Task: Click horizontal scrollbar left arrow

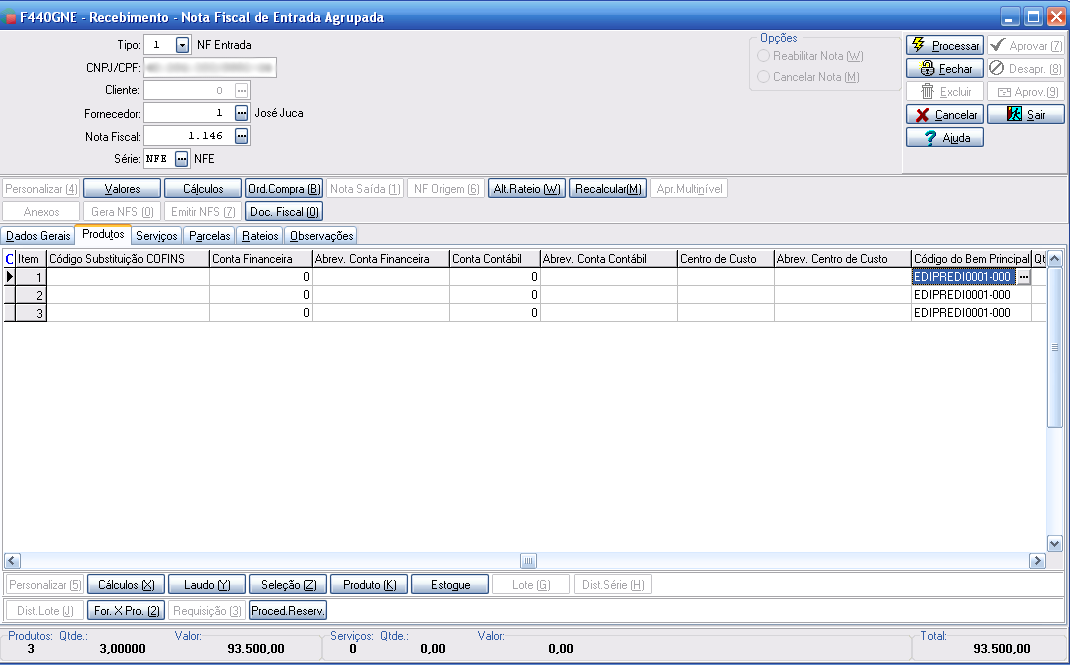Action: (12, 561)
